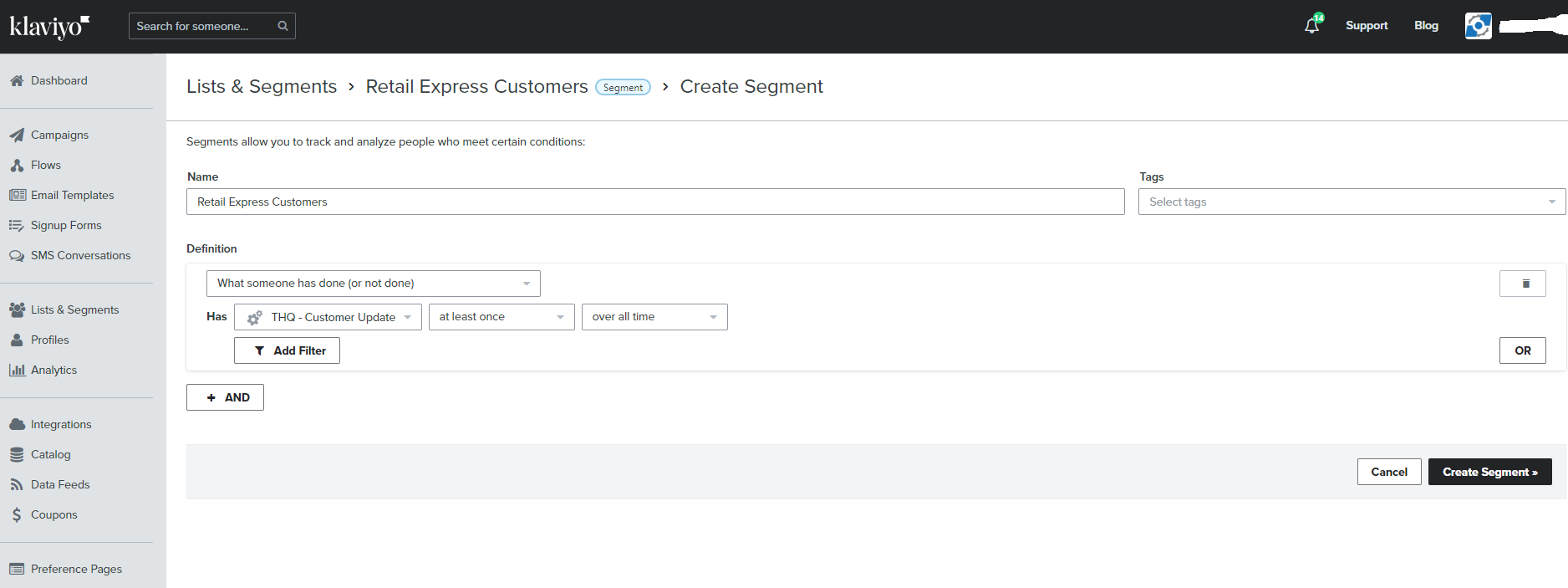The height and width of the screenshot is (588, 1568).
Task: Delete the condition with trash icon
Action: click(1522, 284)
